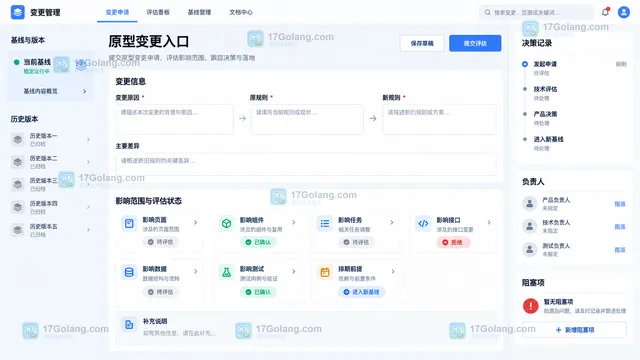640x360 pixels.
Task: Click the 测试负责人 avatar icon
Action: point(530,249)
